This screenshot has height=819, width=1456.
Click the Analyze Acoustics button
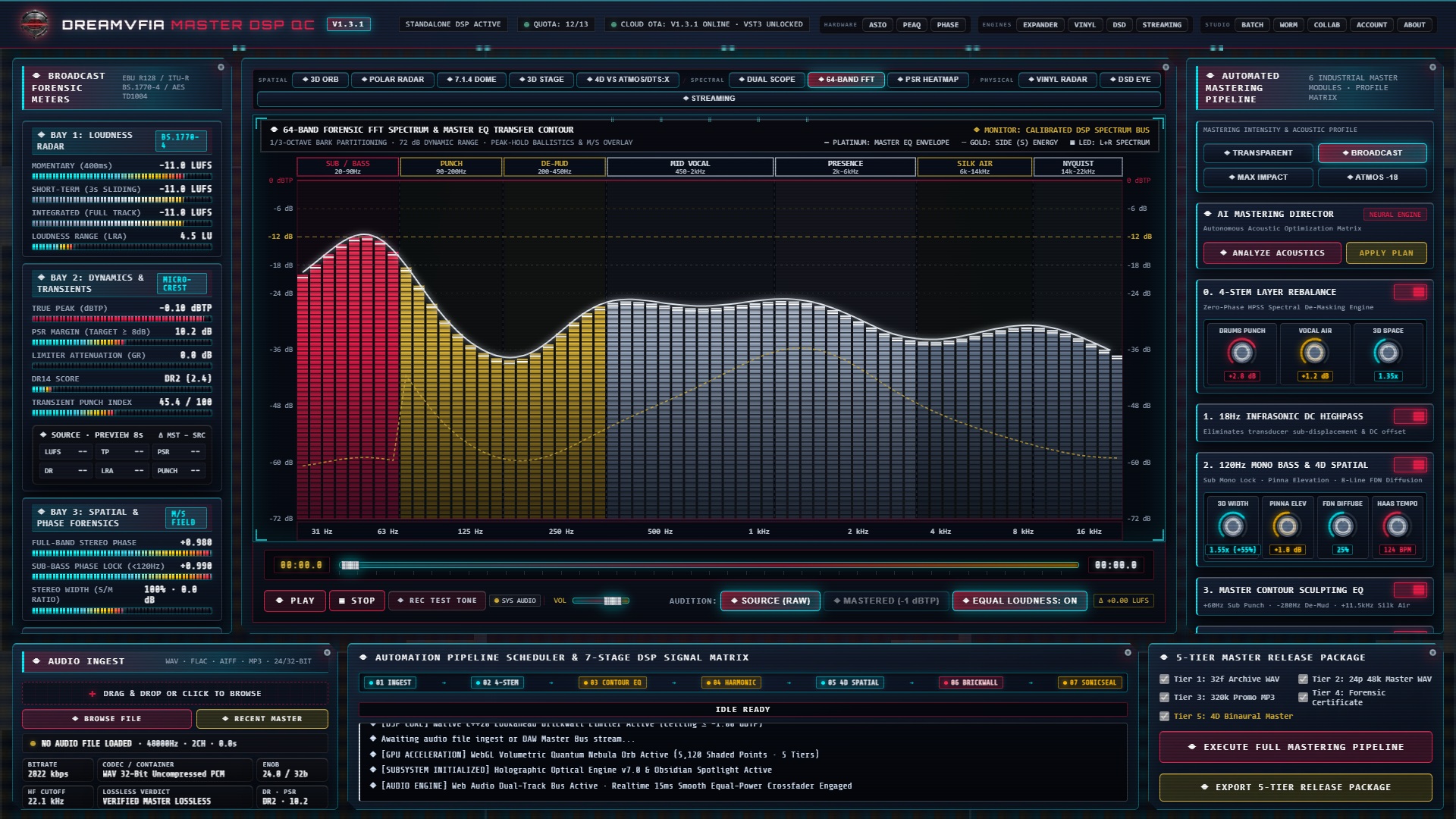[x=1272, y=253]
